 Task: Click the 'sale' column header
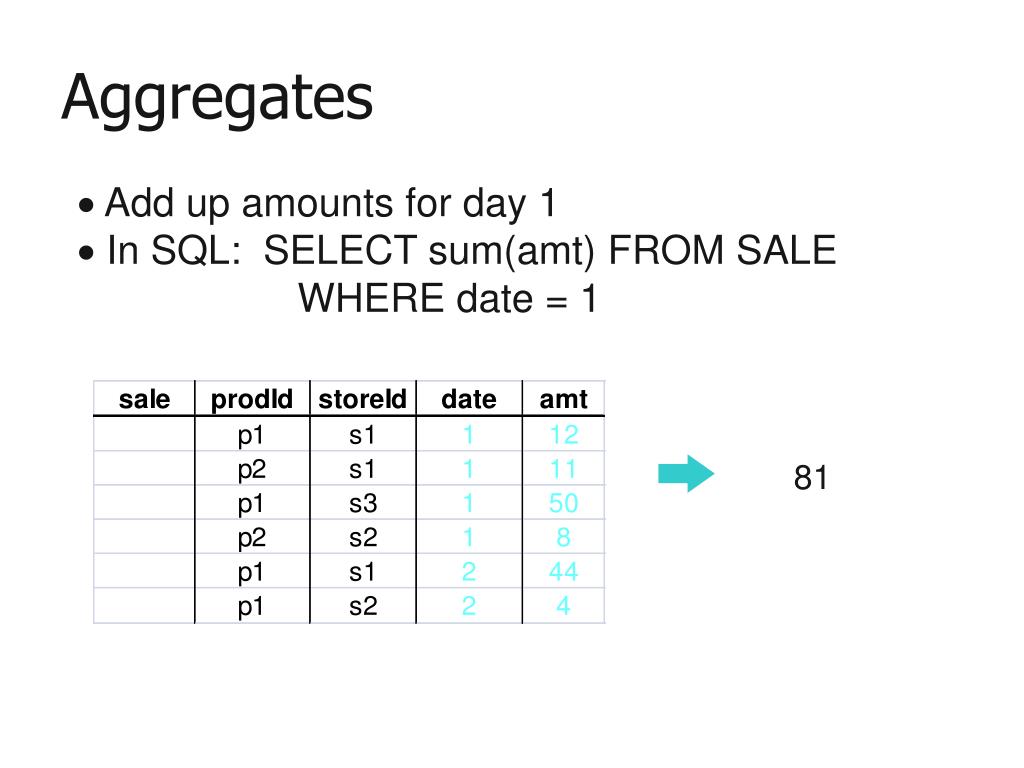pyautogui.click(x=144, y=399)
